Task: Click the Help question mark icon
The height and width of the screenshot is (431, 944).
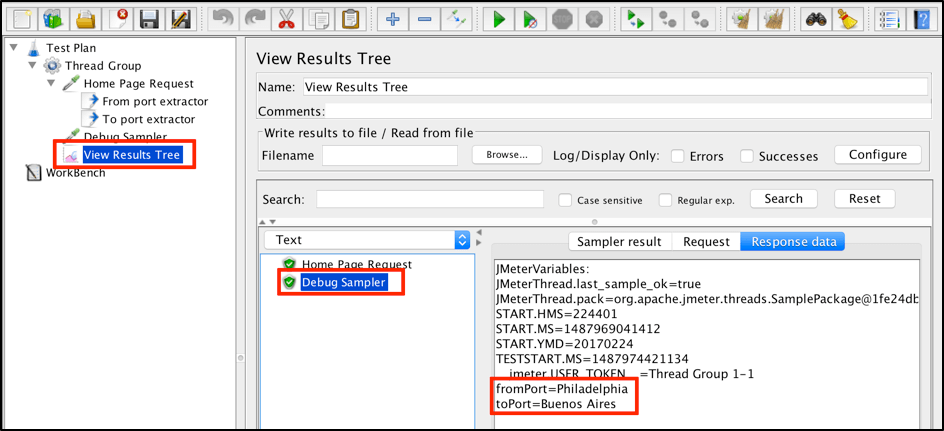Action: (x=921, y=19)
